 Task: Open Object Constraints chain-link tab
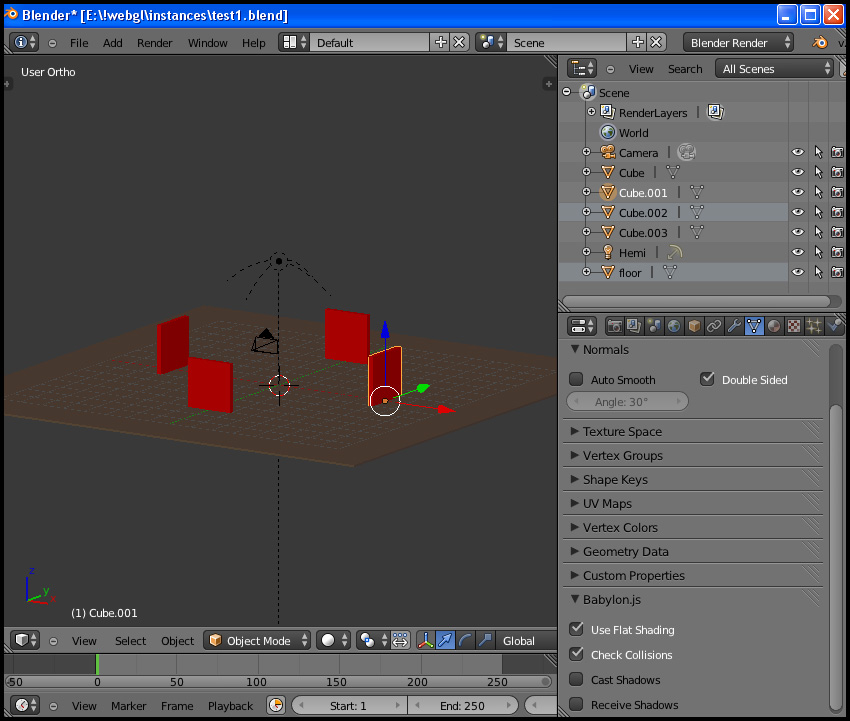[x=714, y=326]
